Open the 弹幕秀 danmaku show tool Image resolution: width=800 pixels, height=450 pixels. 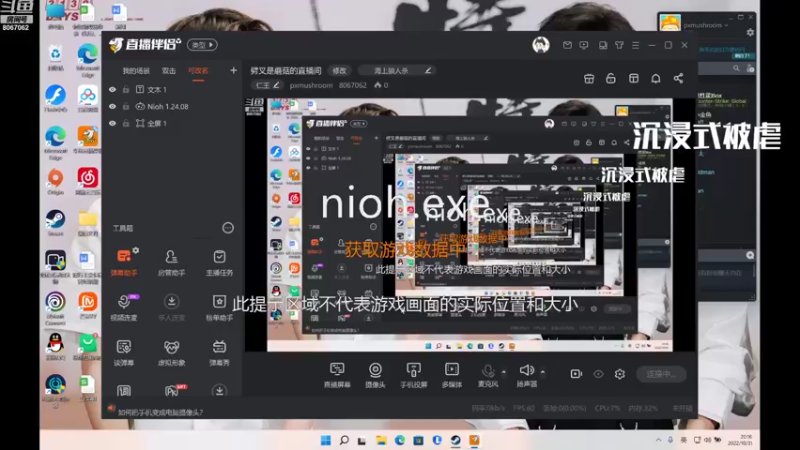click(x=219, y=353)
